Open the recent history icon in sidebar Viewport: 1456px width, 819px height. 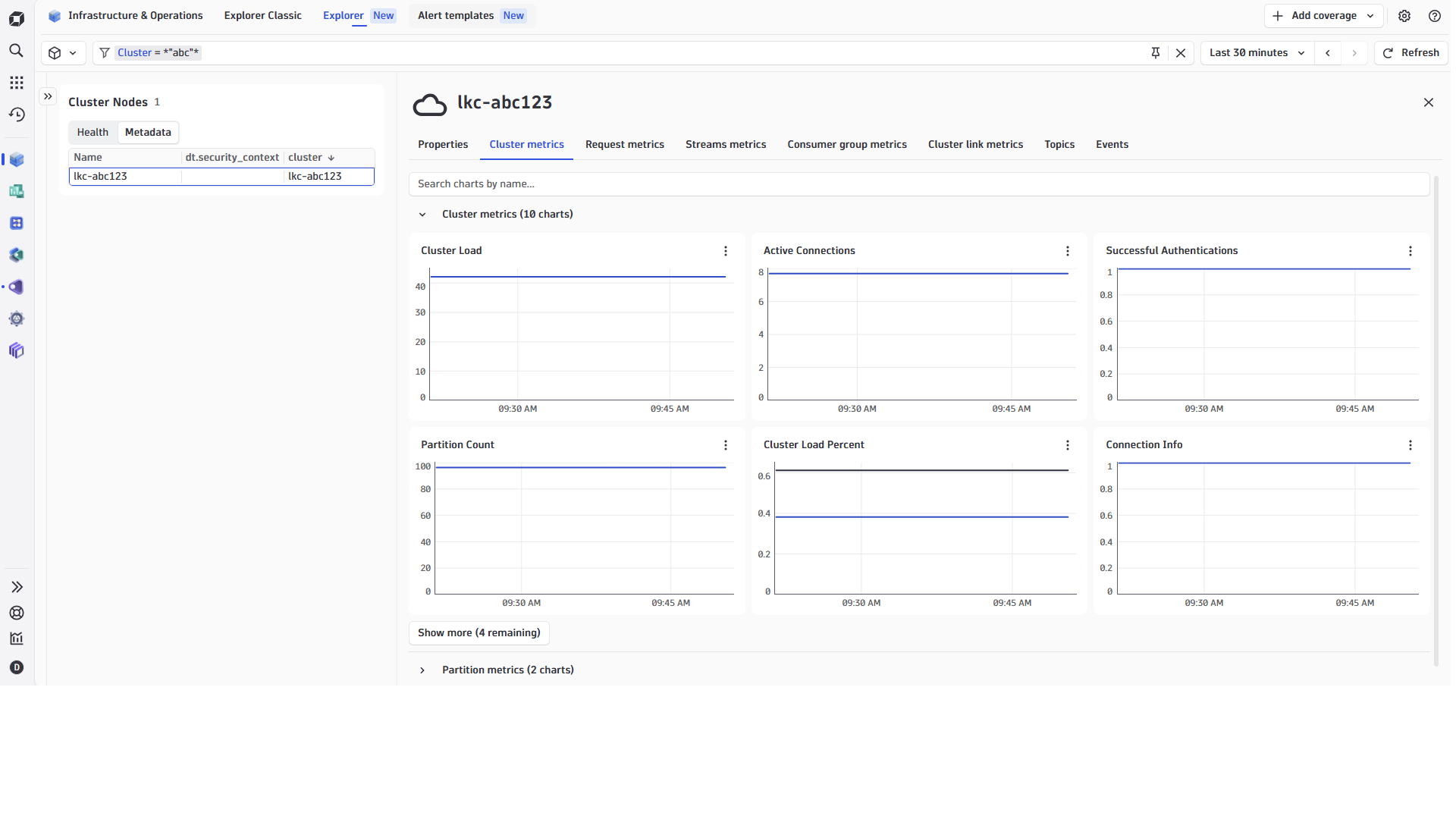tap(17, 115)
